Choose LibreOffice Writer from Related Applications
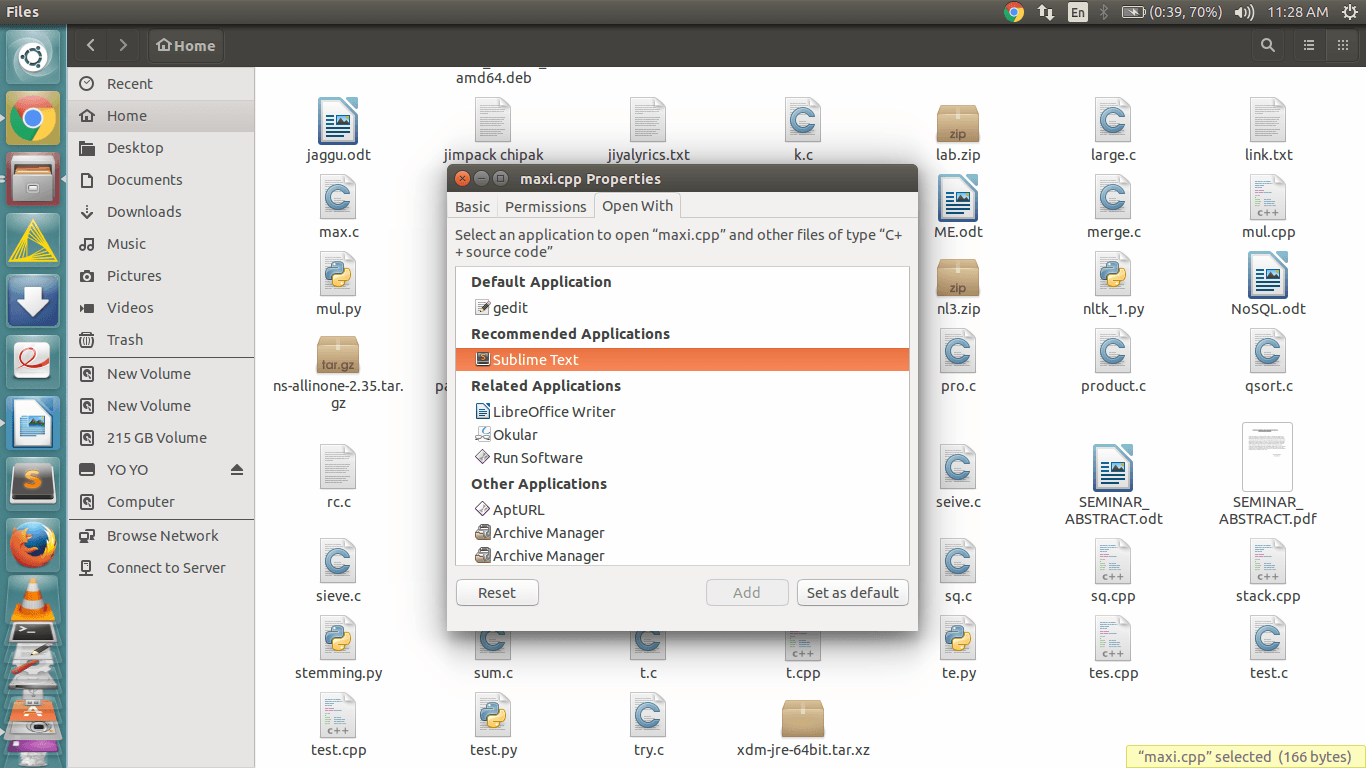Screen dimensions: 1366x768 click(553, 412)
